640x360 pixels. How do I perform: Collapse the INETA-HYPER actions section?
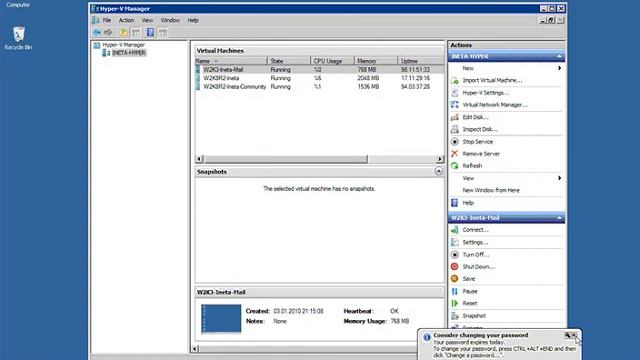[x=559, y=56]
